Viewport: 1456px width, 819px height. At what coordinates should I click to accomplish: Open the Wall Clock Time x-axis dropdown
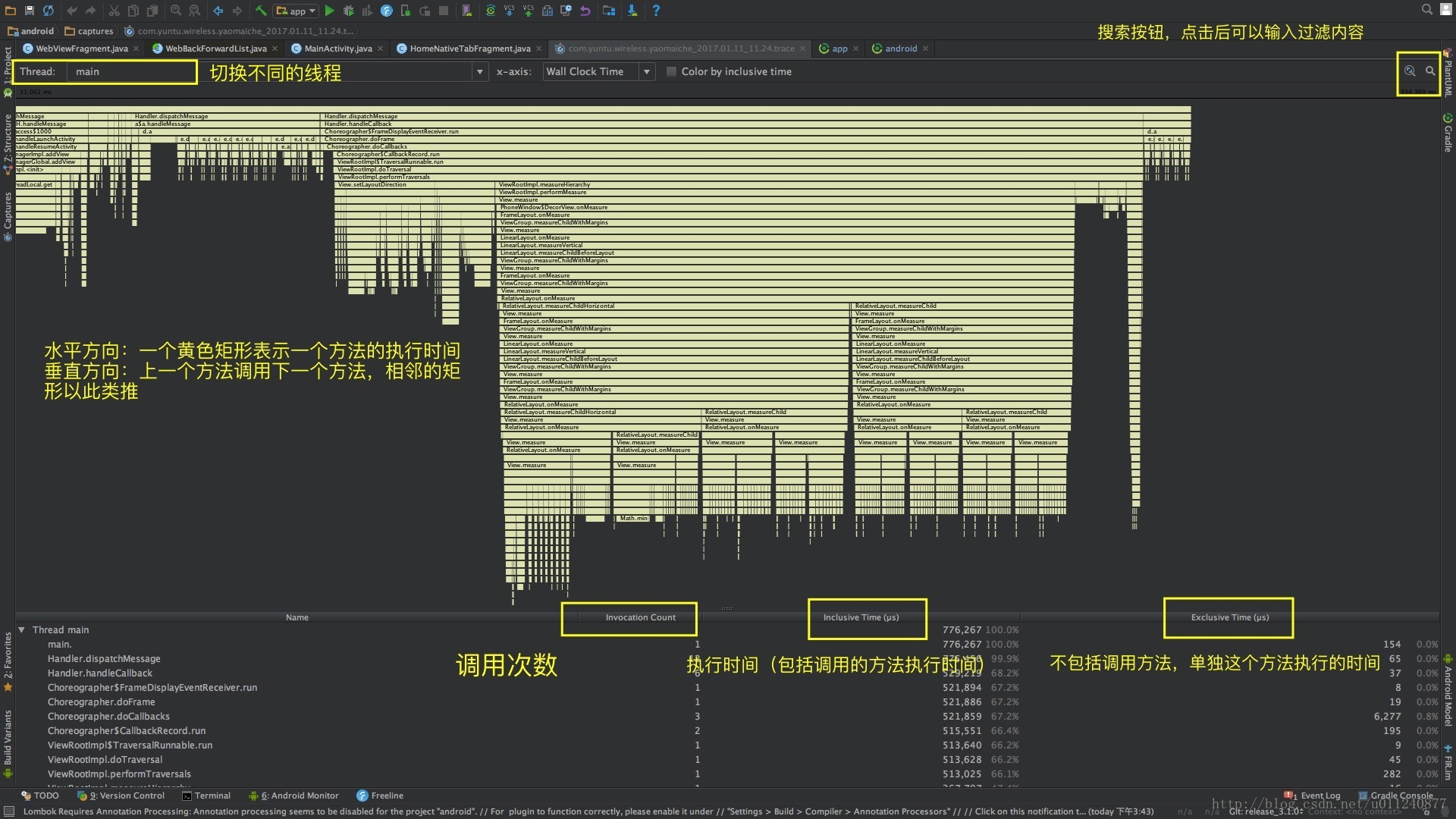tap(646, 71)
